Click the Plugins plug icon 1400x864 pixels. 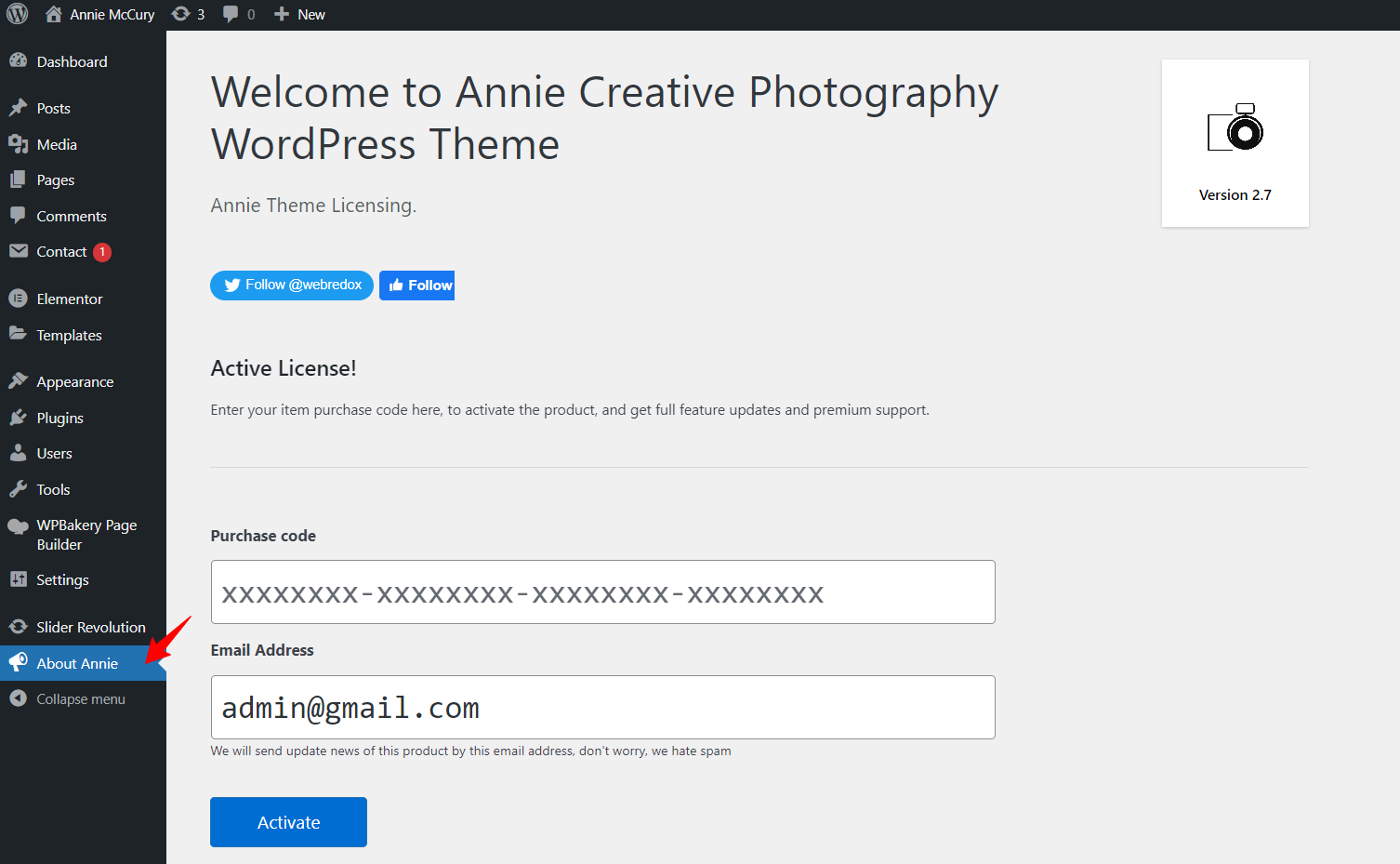coord(18,418)
